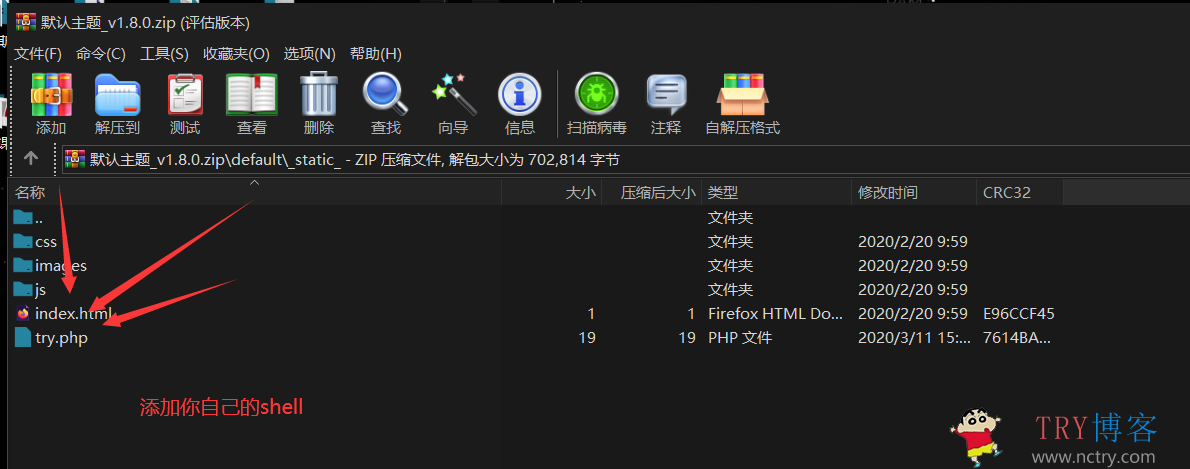Open the 工具(S) menu
1190x469 pixels.
(164, 54)
